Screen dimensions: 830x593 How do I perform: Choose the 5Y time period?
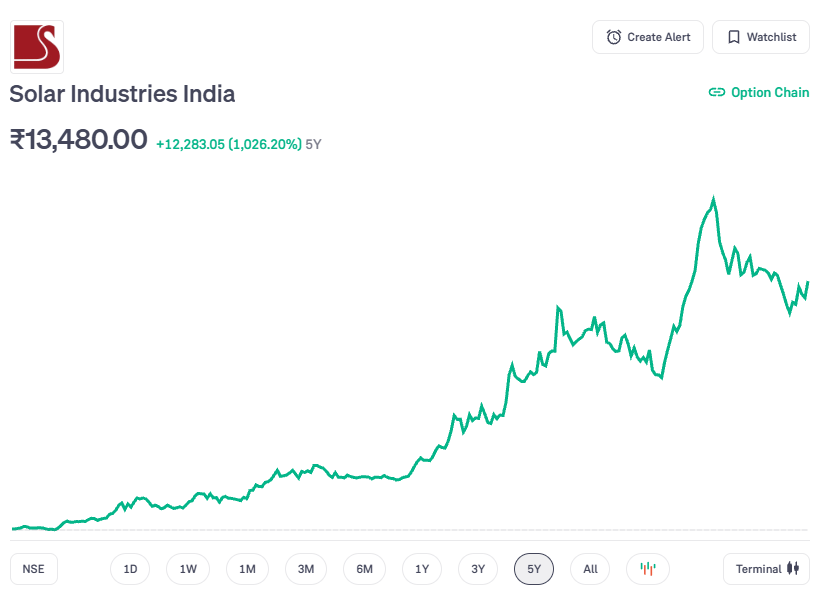point(534,569)
